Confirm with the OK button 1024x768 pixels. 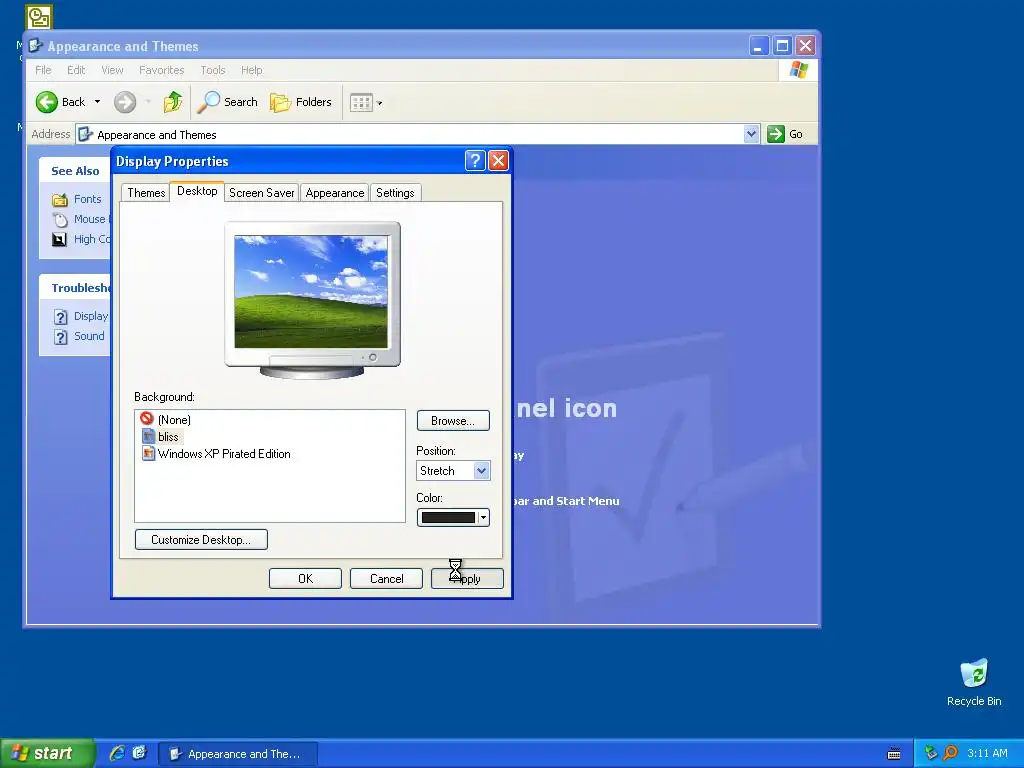(x=306, y=579)
